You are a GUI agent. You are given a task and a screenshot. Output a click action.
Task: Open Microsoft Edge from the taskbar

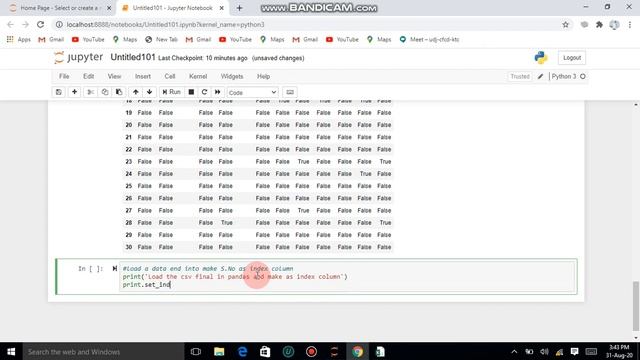coord(242,351)
